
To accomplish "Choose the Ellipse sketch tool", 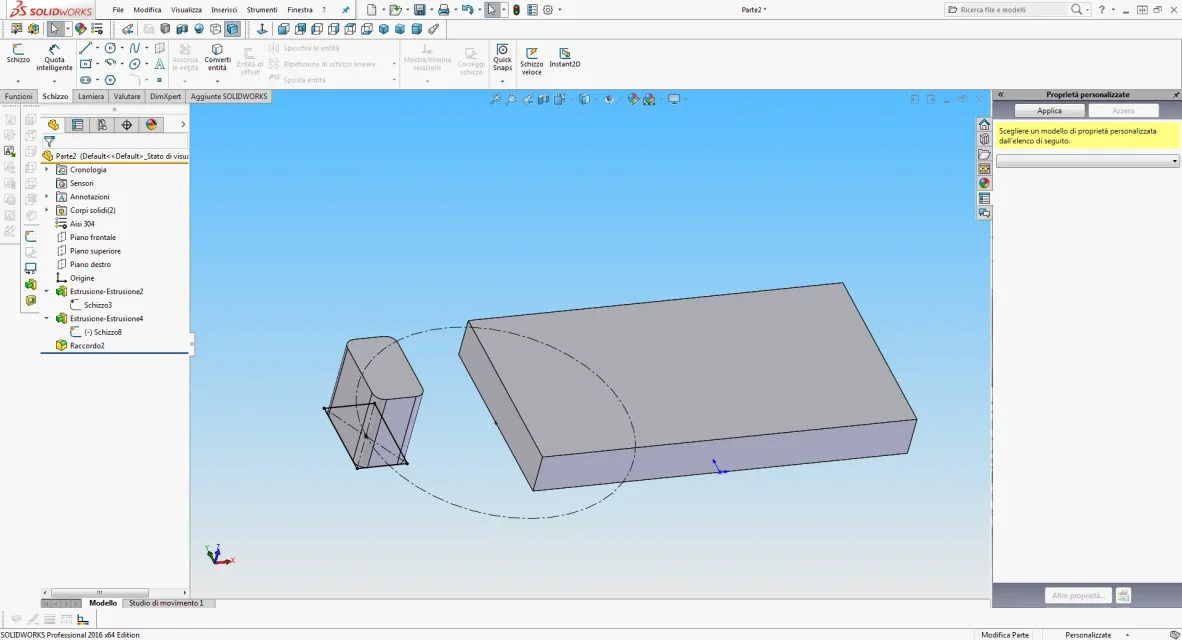I will click(x=134, y=64).
